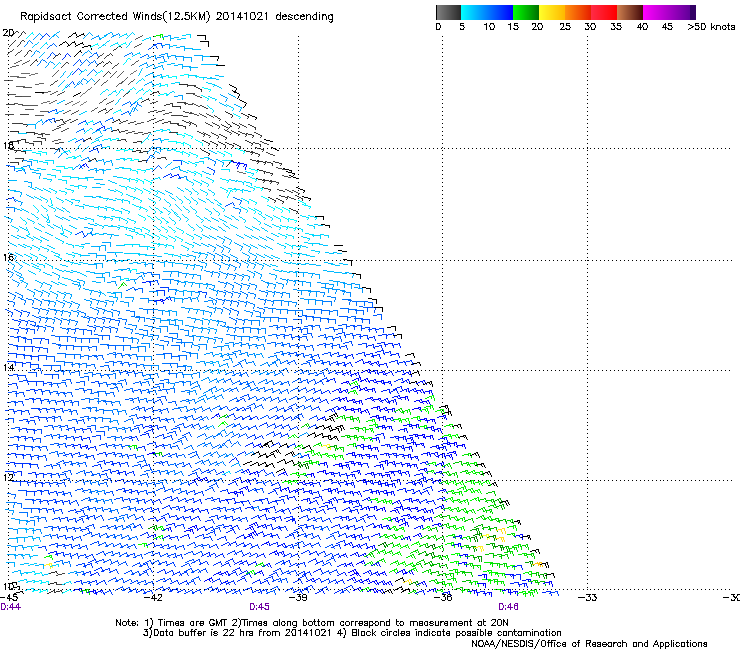The height and width of the screenshot is (650, 740).
Task: Click the purple time label 'D:45'
Action: 260,607
